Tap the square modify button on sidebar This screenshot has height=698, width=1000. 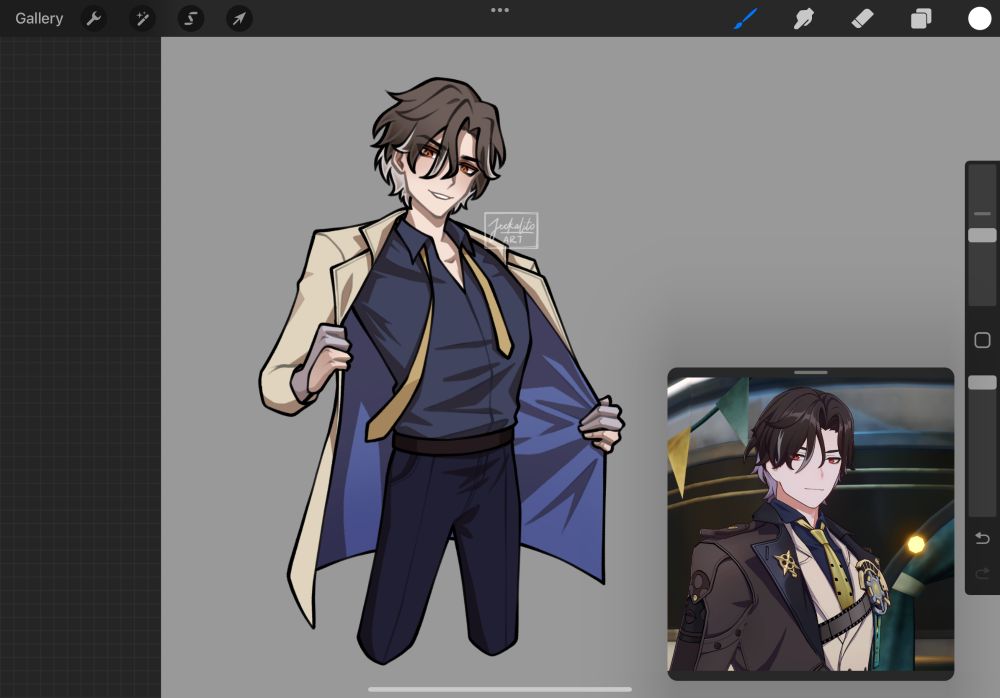(982, 340)
